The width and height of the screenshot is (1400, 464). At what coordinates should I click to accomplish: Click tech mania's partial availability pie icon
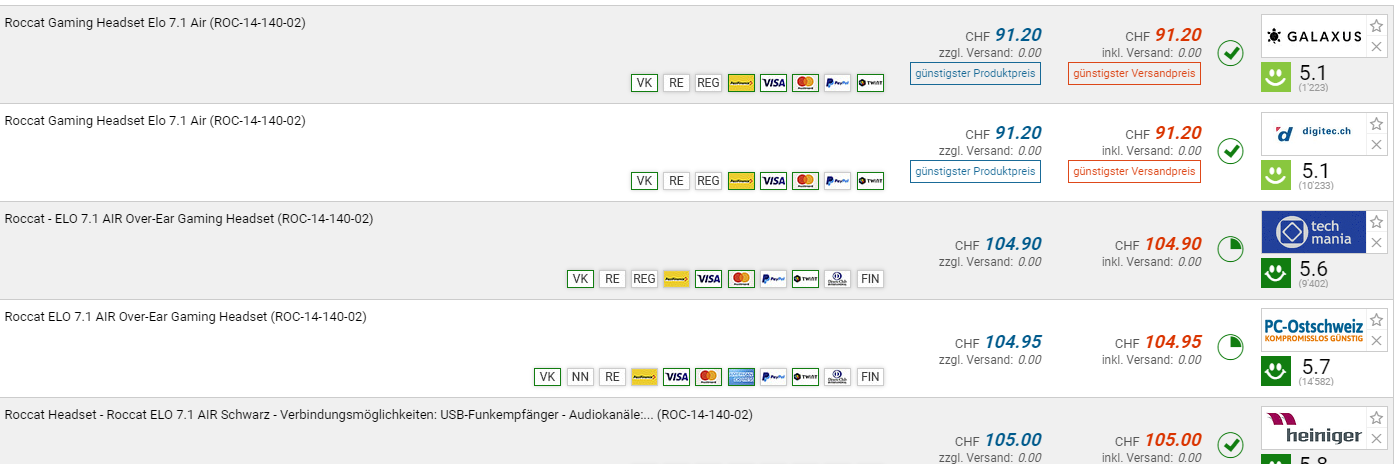click(x=1230, y=249)
